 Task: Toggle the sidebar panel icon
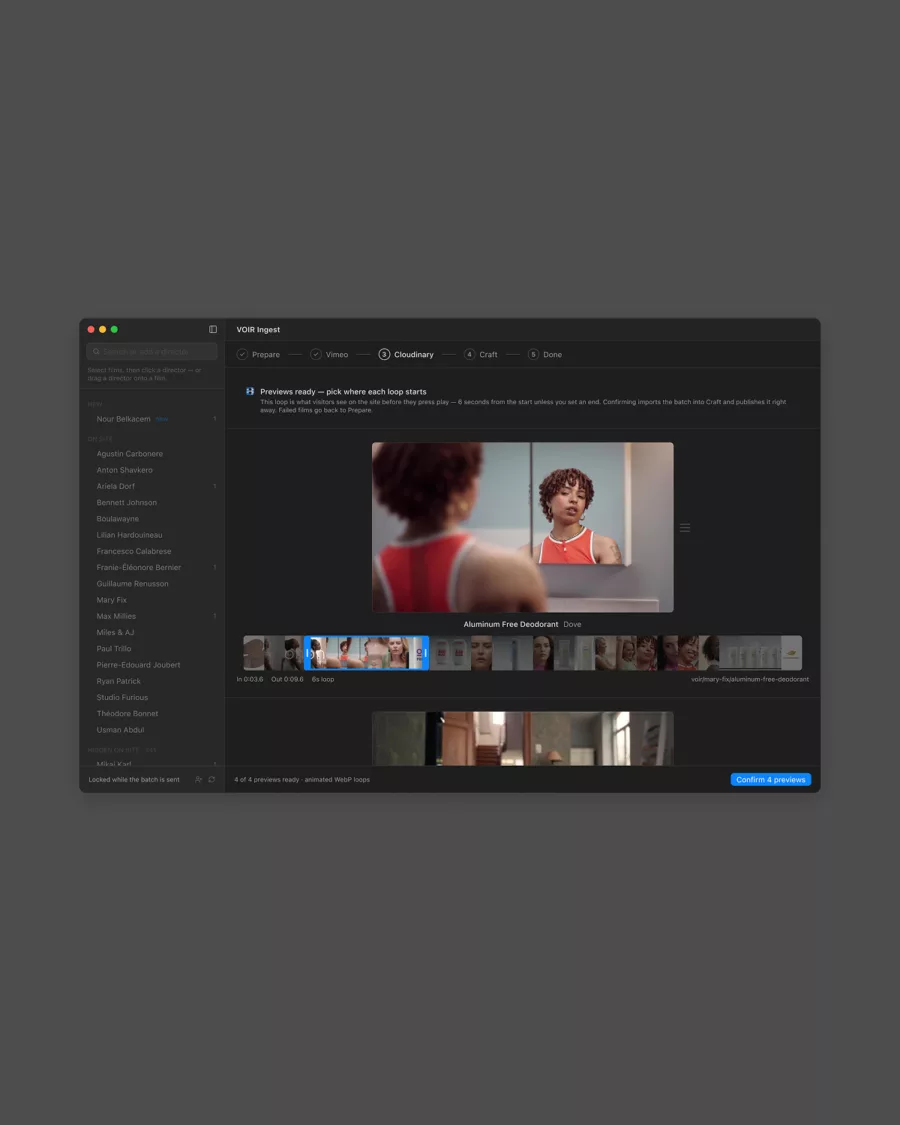pos(213,329)
